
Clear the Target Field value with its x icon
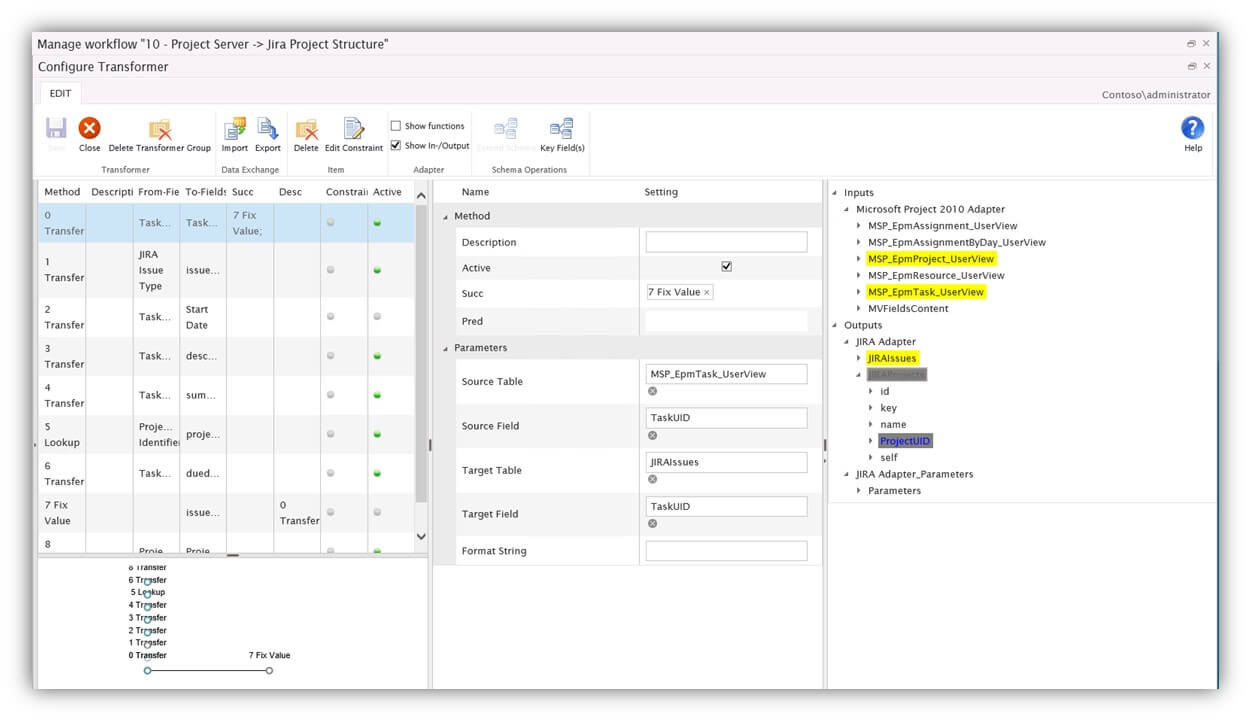point(653,523)
